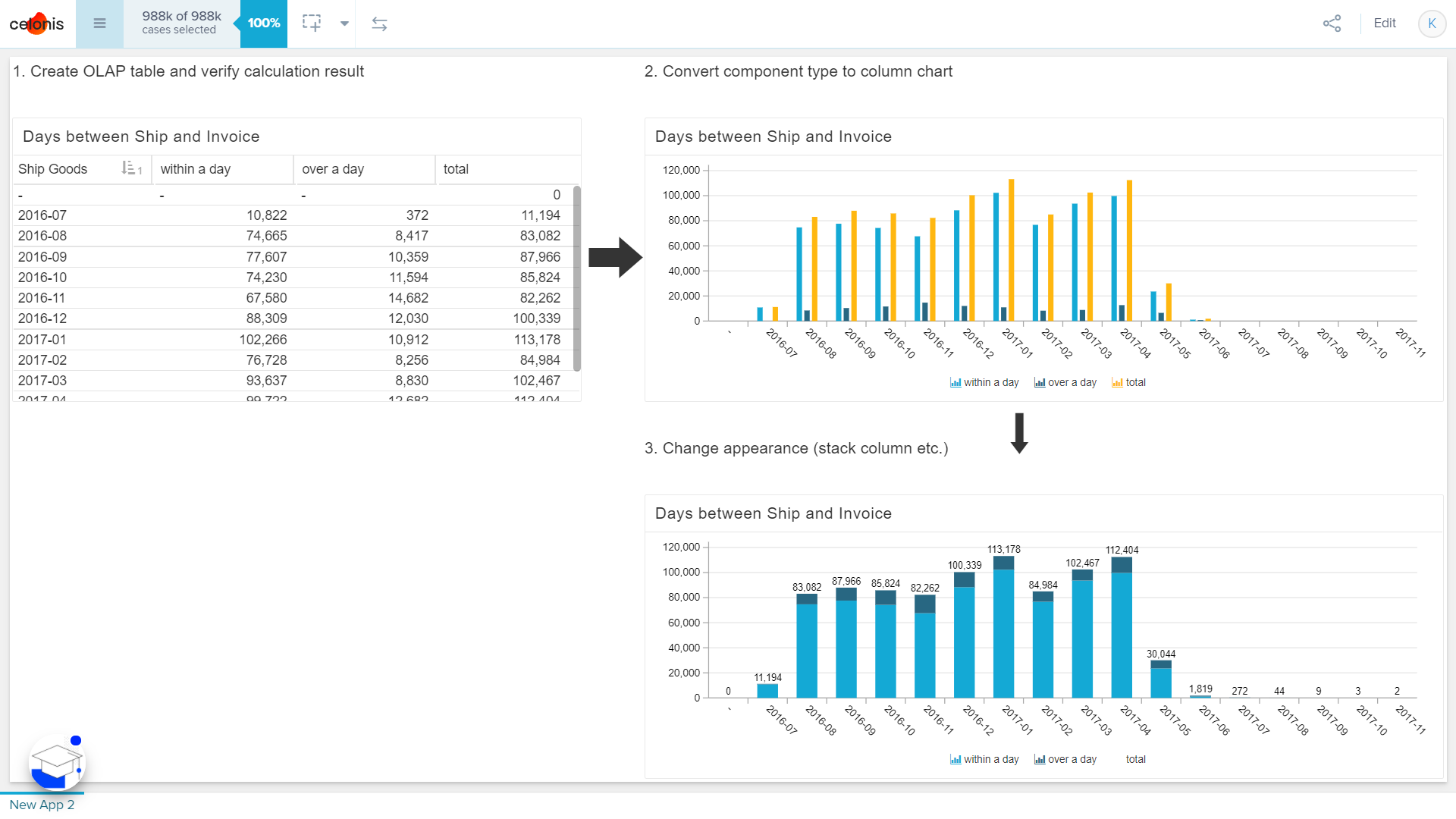Expand the 100% cases selected indicator
This screenshot has height=819, width=1456.
[262, 24]
